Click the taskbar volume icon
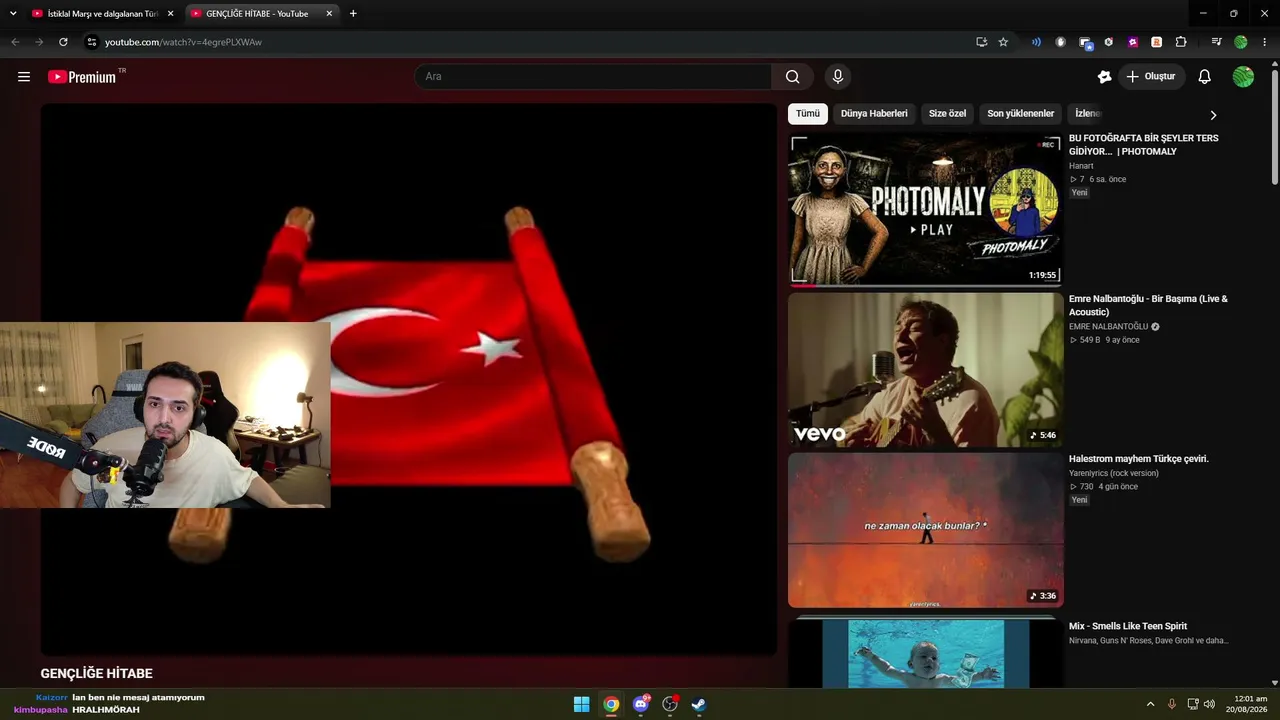Image resolution: width=1280 pixels, height=720 pixels. pos(1209,704)
